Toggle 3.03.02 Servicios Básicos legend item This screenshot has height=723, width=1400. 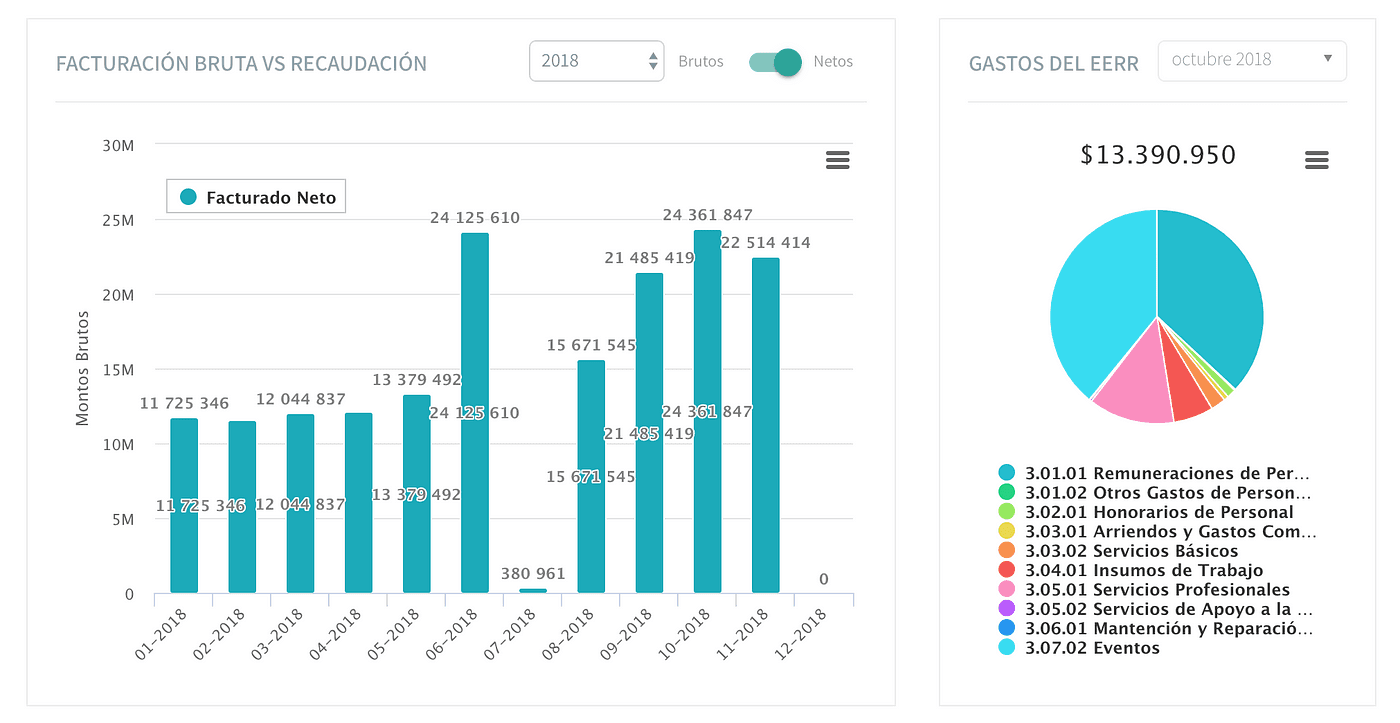click(1118, 551)
